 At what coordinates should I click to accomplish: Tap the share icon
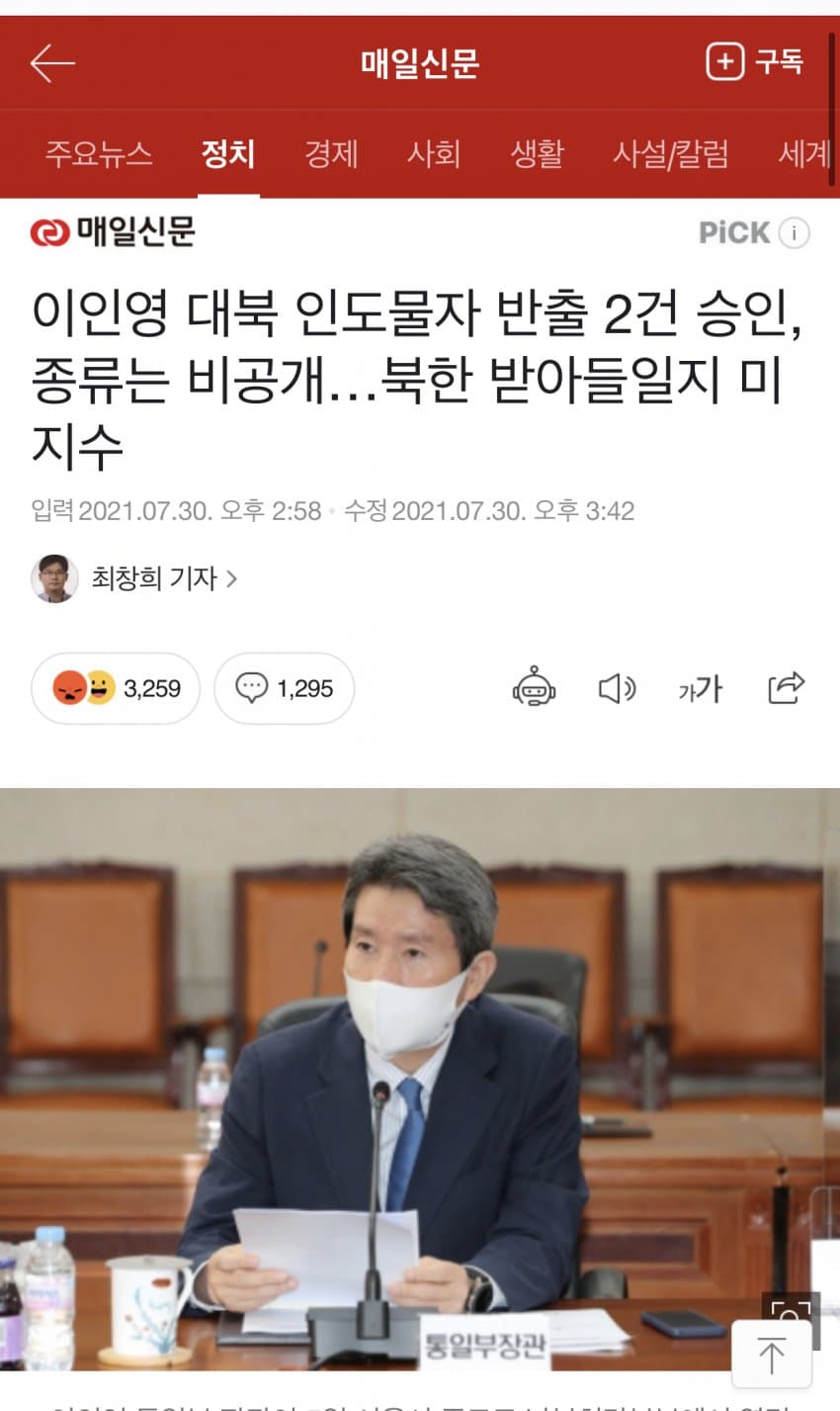(786, 688)
